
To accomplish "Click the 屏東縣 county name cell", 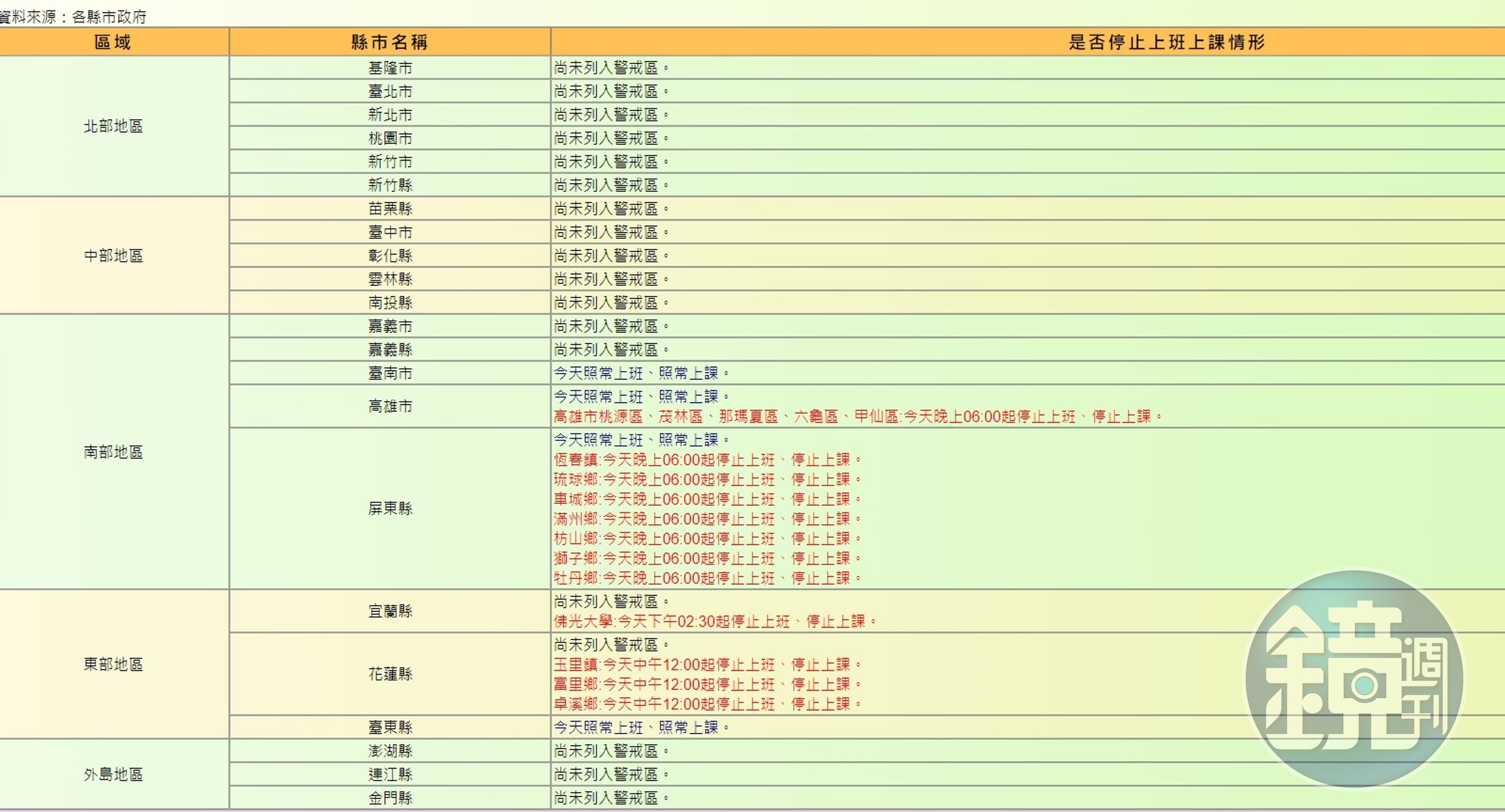I will click(390, 509).
